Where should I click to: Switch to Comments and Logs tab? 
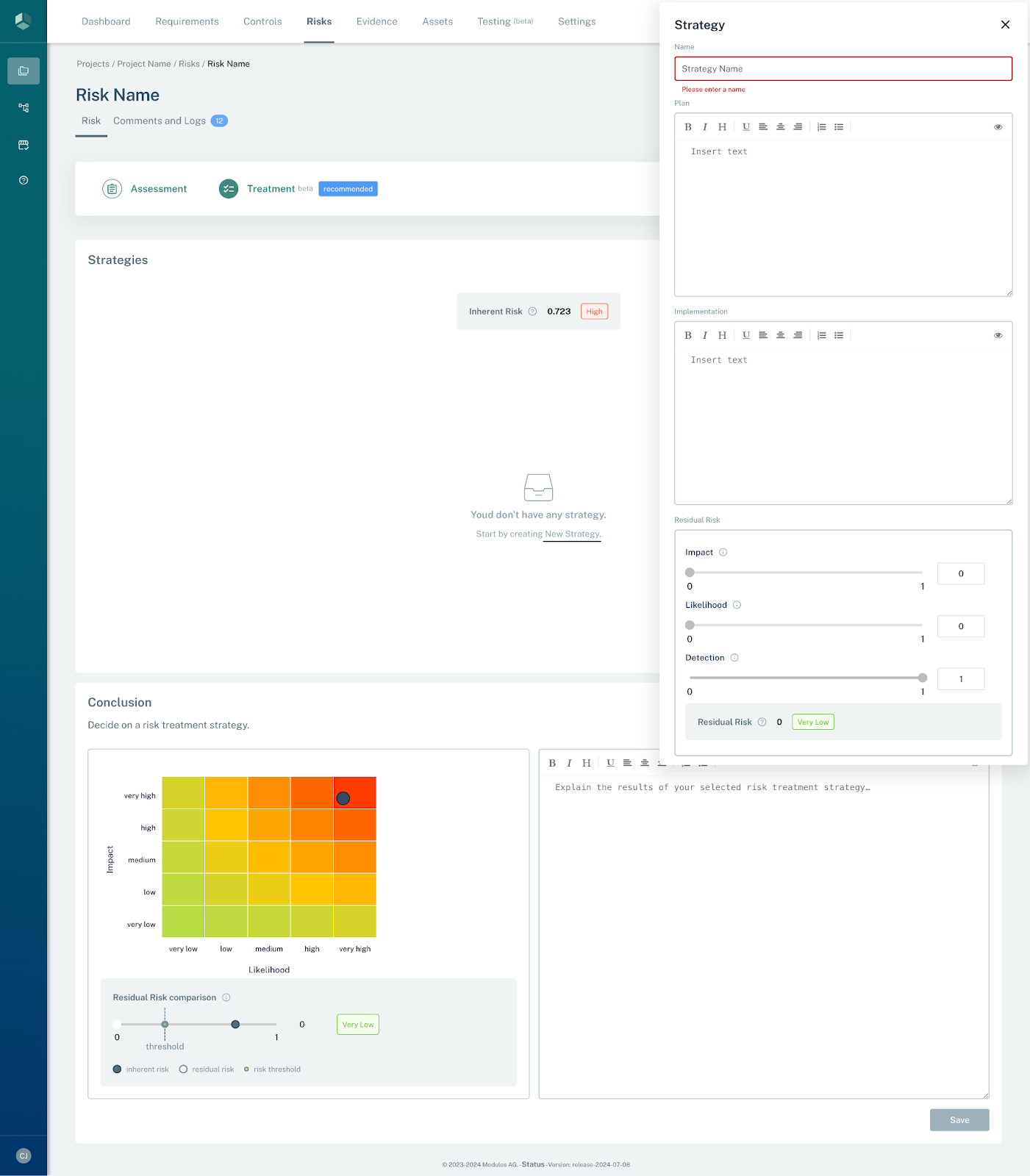click(x=160, y=121)
